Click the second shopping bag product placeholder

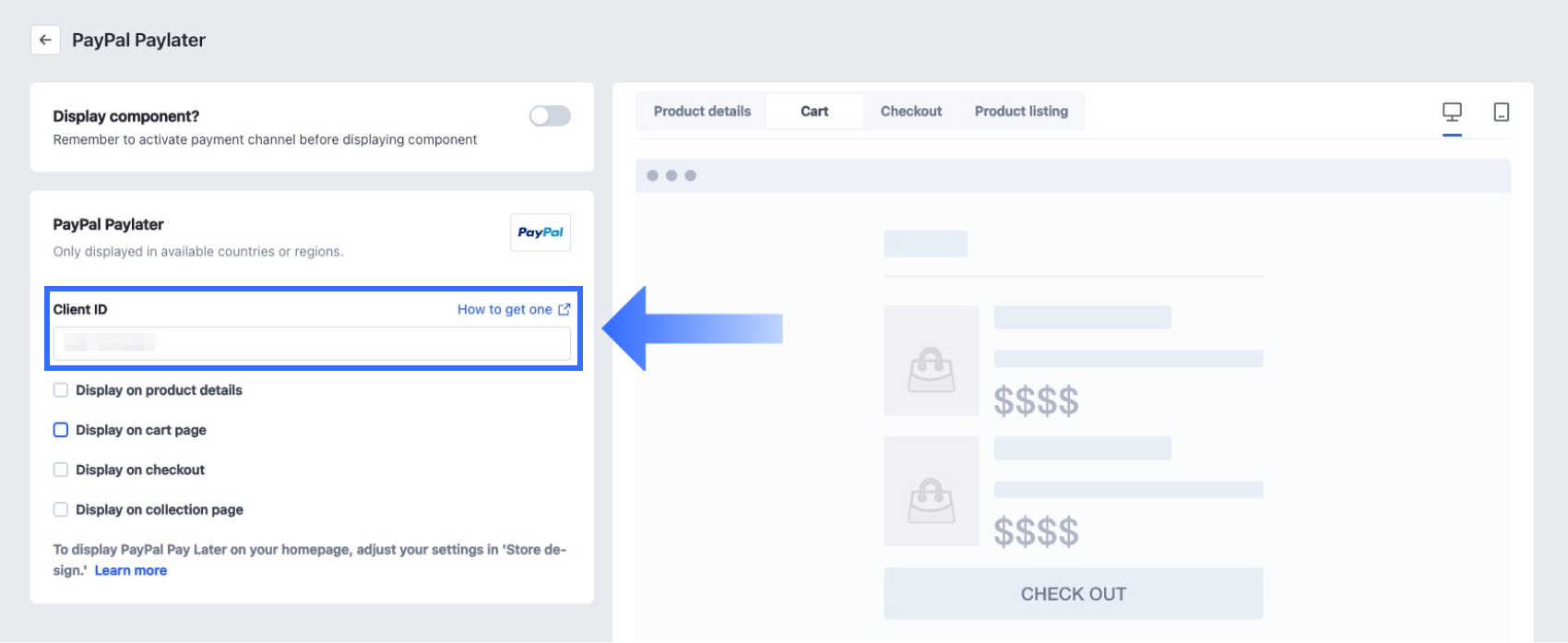(x=931, y=492)
